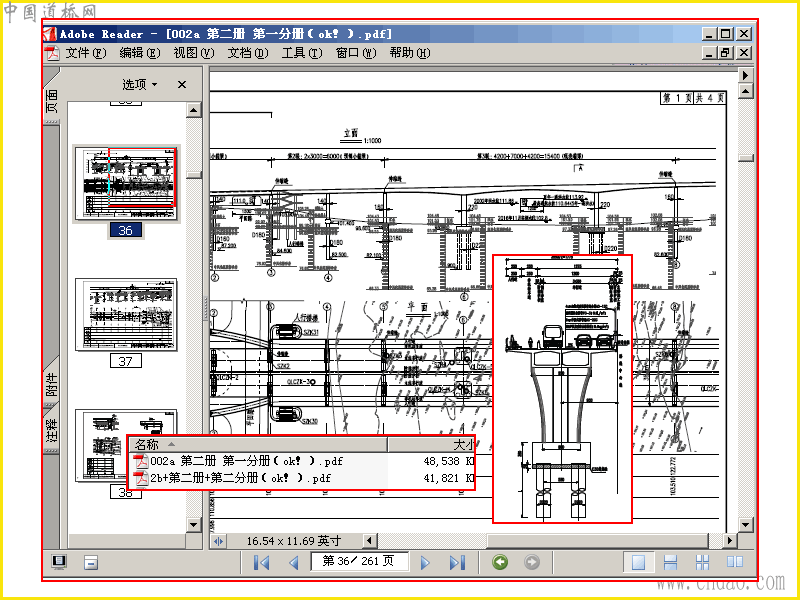This screenshot has height=600, width=800.
Task: Click document vertical scroll up arrow
Action: tap(746, 91)
